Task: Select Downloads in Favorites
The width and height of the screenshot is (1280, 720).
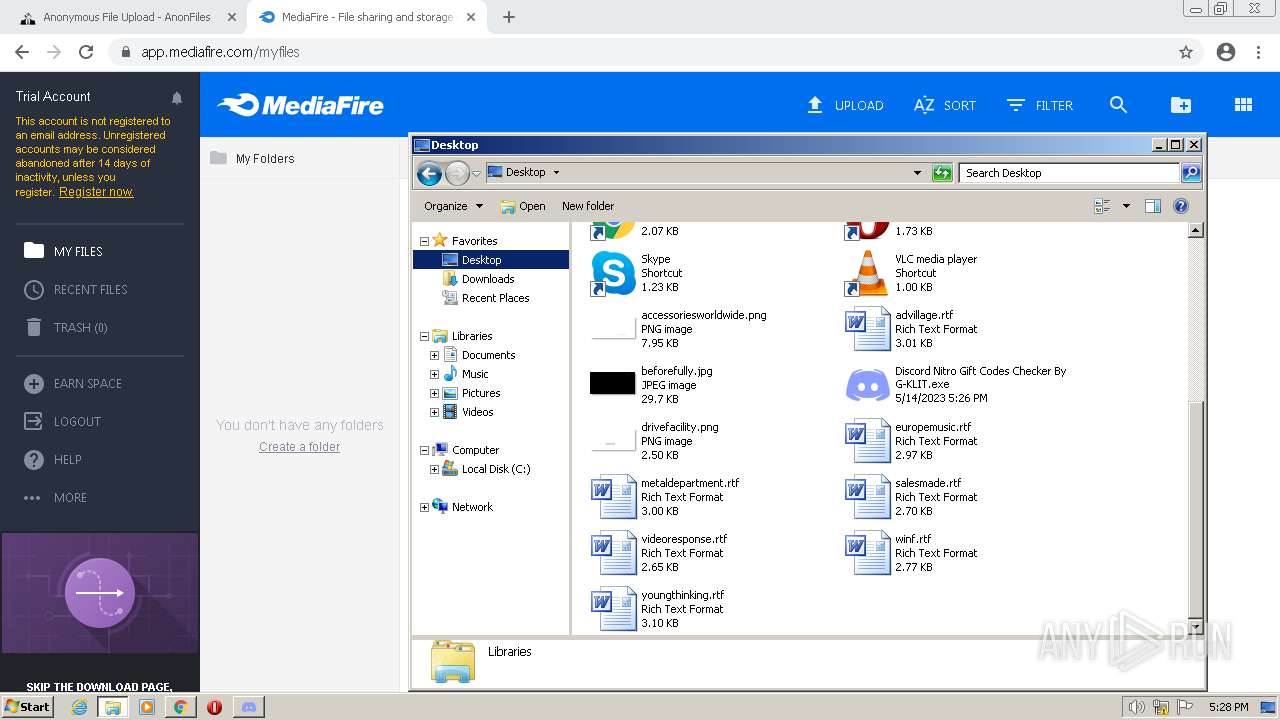Action: coord(487,279)
